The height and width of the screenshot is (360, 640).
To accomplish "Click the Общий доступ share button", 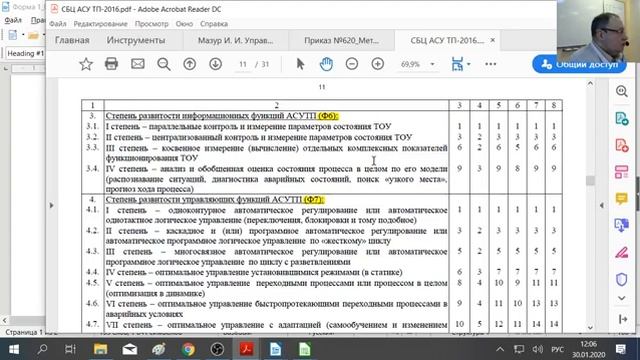I will click(579, 64).
